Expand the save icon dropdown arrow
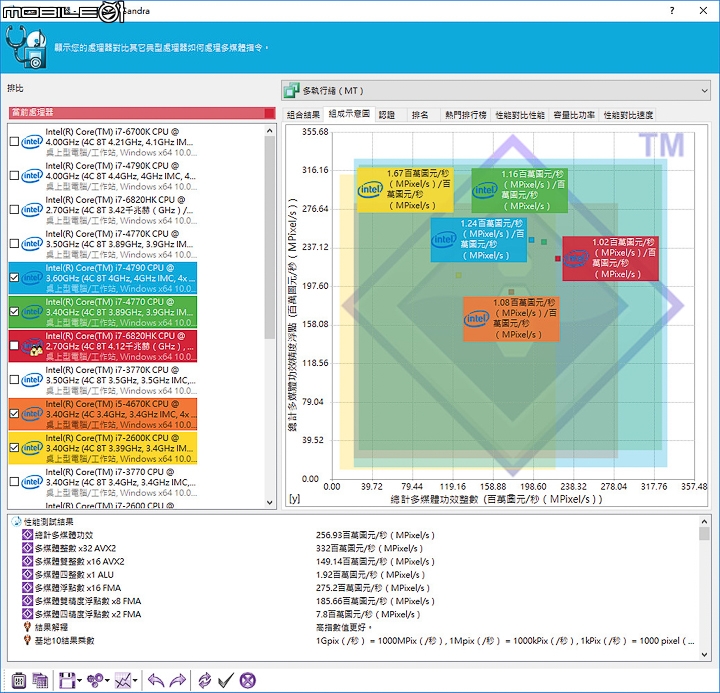The height and width of the screenshot is (693, 720). click(x=79, y=681)
